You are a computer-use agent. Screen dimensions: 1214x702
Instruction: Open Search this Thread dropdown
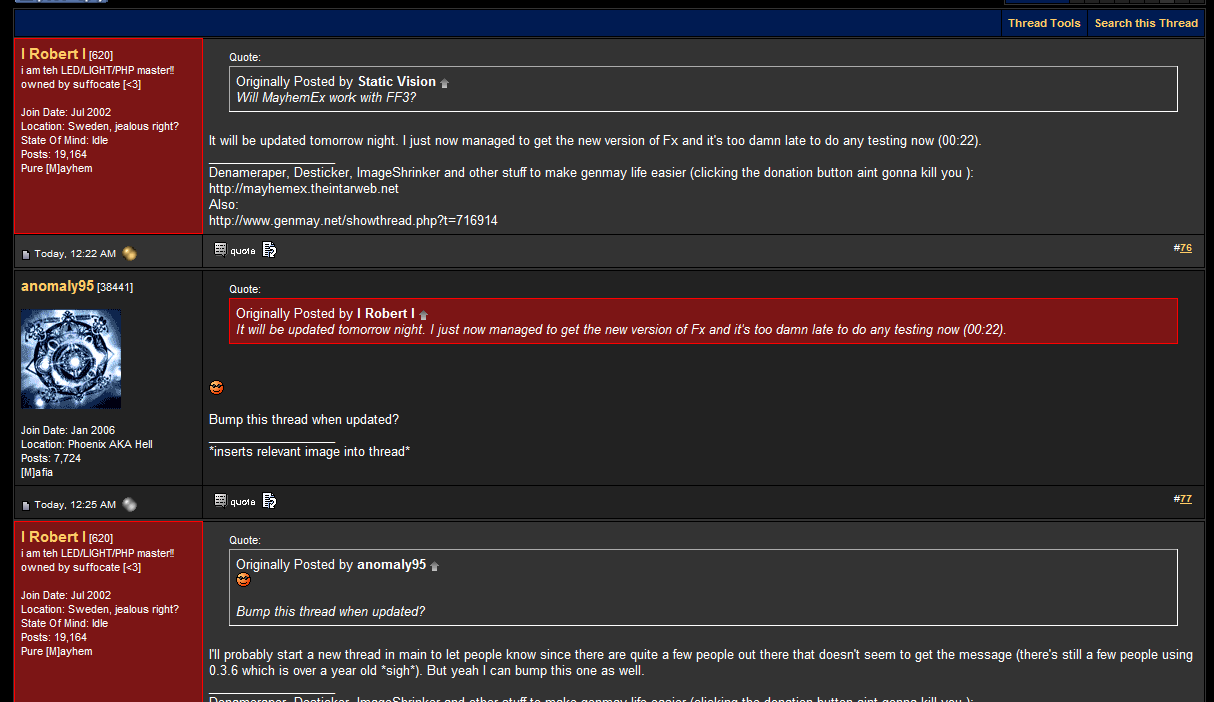pos(1146,23)
